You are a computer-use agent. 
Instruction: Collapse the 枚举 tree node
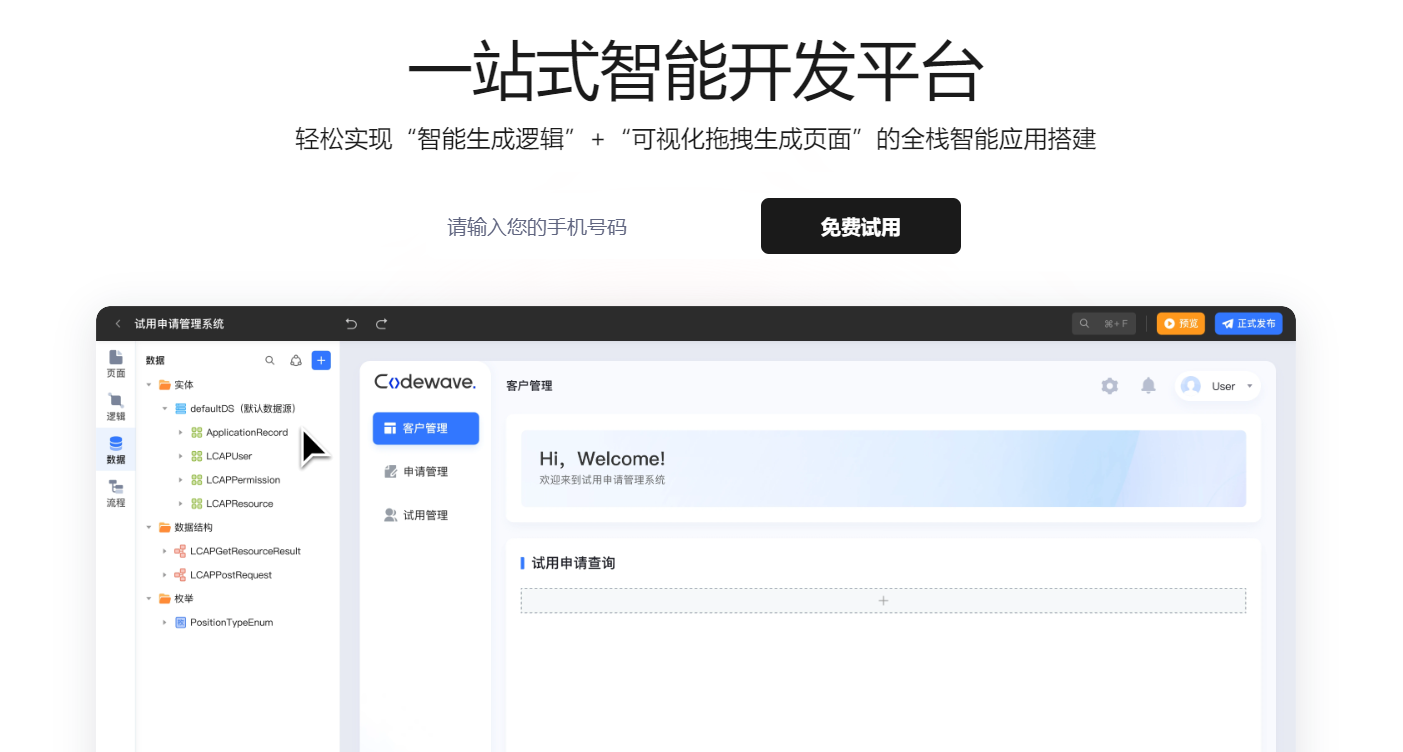coord(149,598)
